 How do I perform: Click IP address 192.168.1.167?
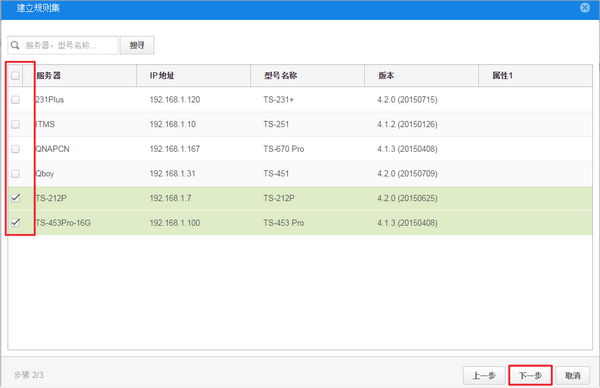(x=174, y=149)
